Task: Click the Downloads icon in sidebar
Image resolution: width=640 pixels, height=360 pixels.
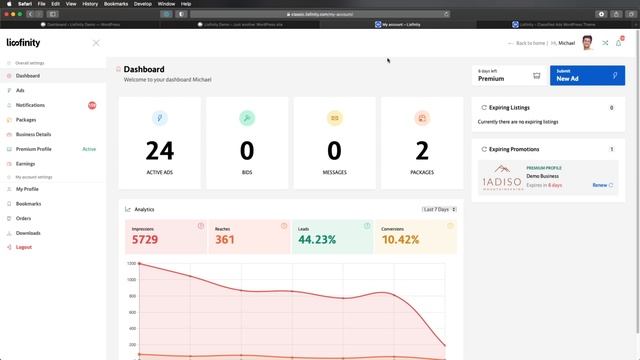Action: click(9, 233)
